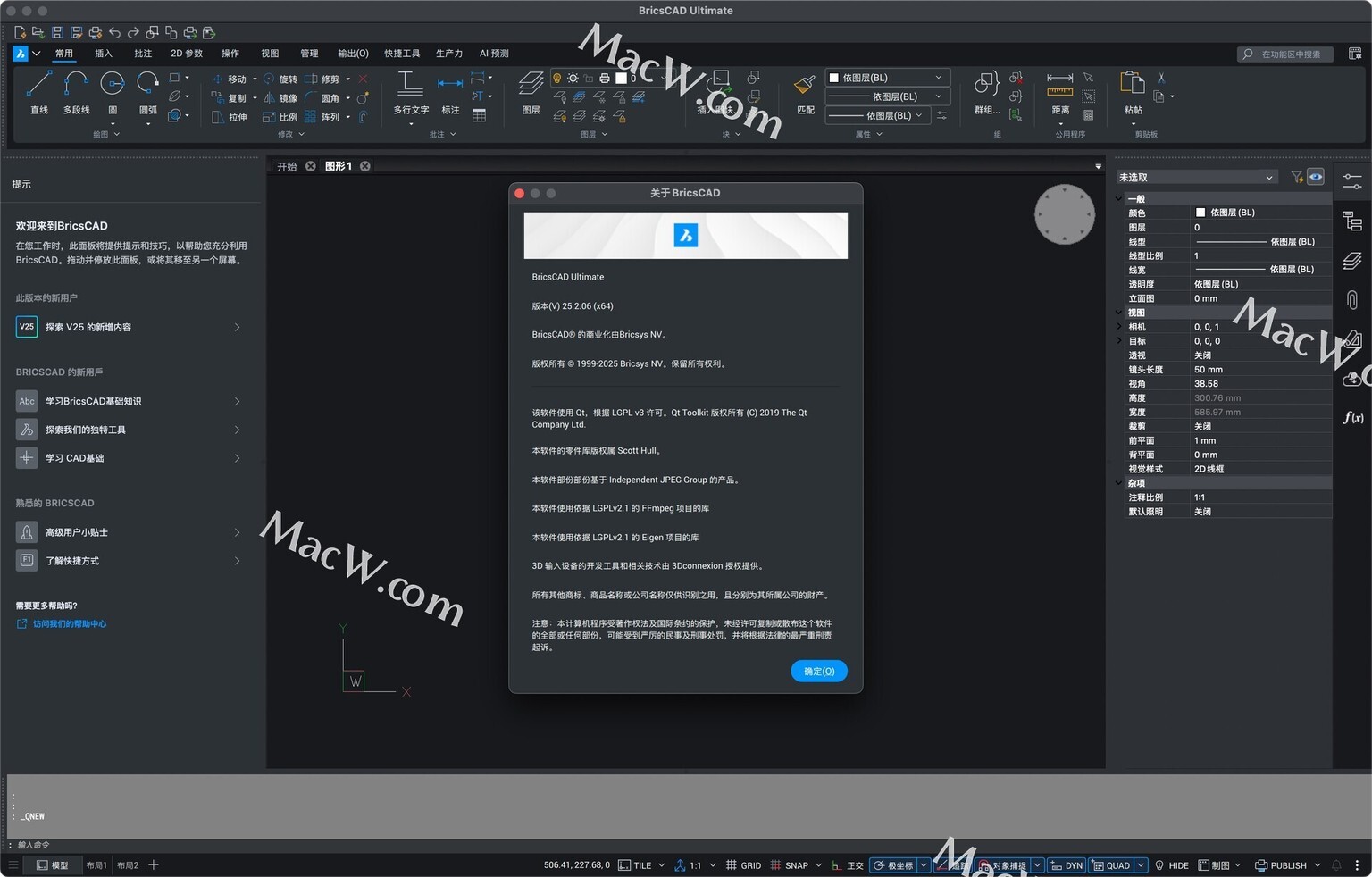Open 探索 V25 的新增内容
This screenshot has width=1372, height=877.
(129, 327)
